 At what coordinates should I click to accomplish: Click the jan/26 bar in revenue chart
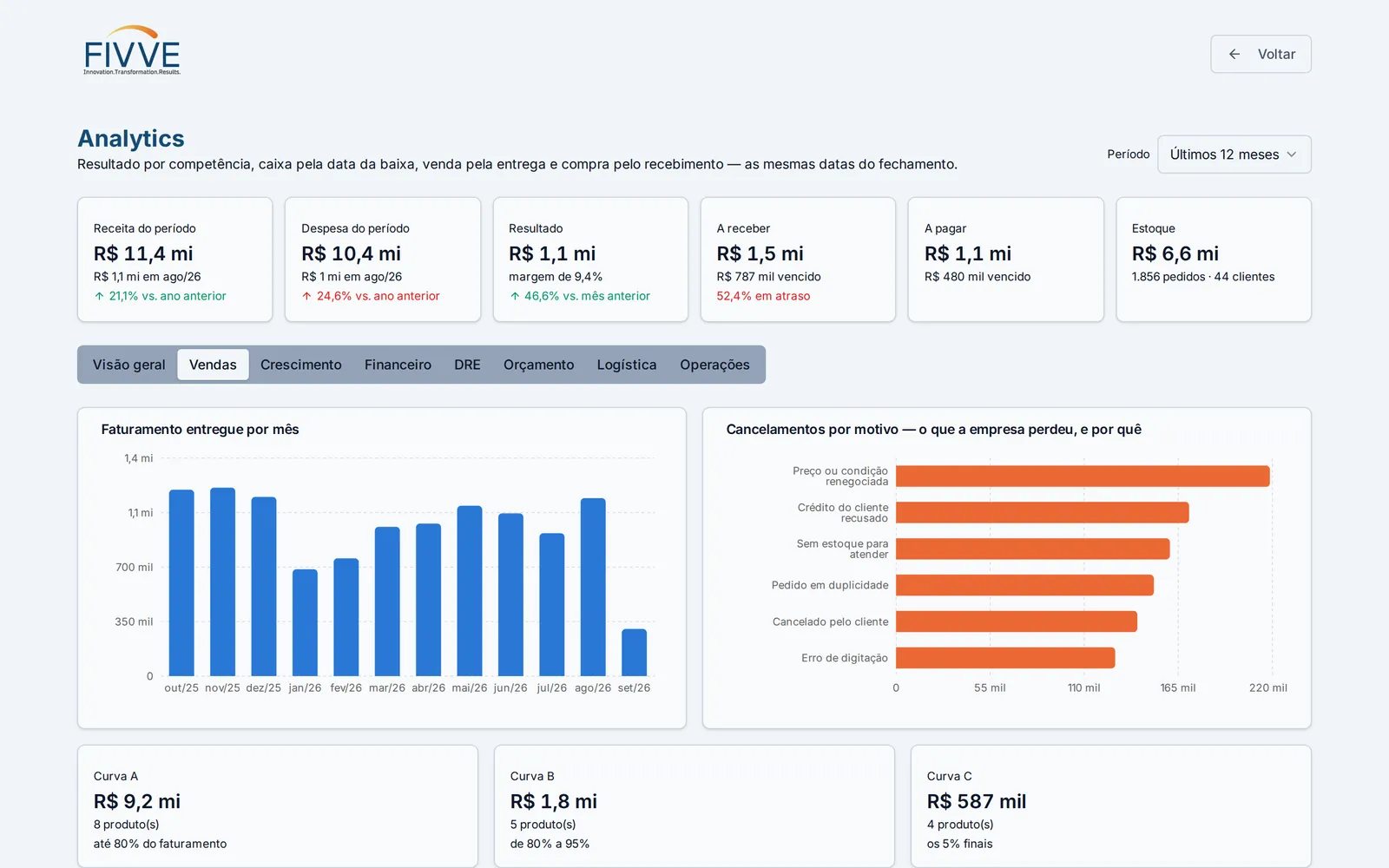coord(305,622)
